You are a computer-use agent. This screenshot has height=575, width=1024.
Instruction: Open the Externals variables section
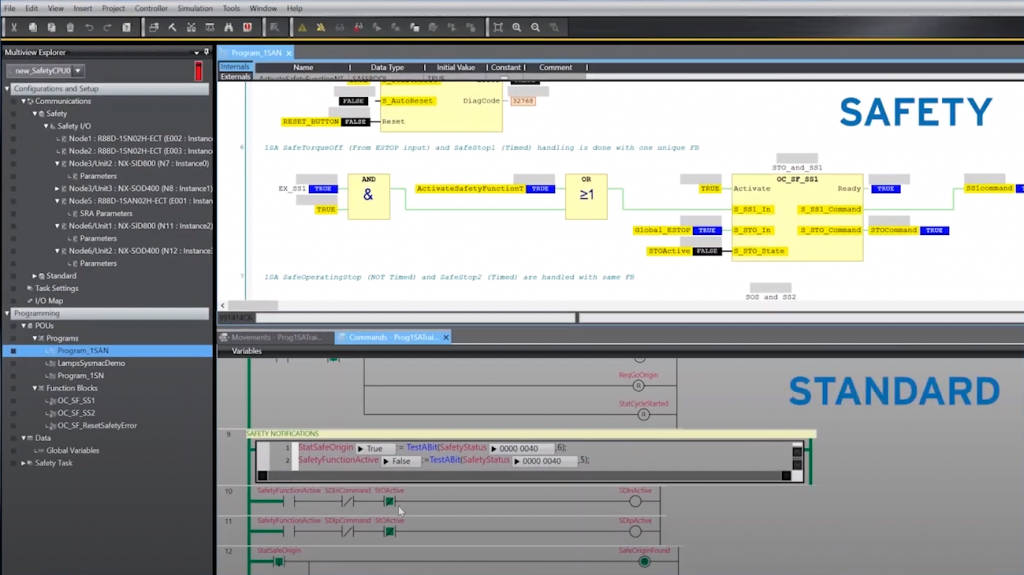236,77
